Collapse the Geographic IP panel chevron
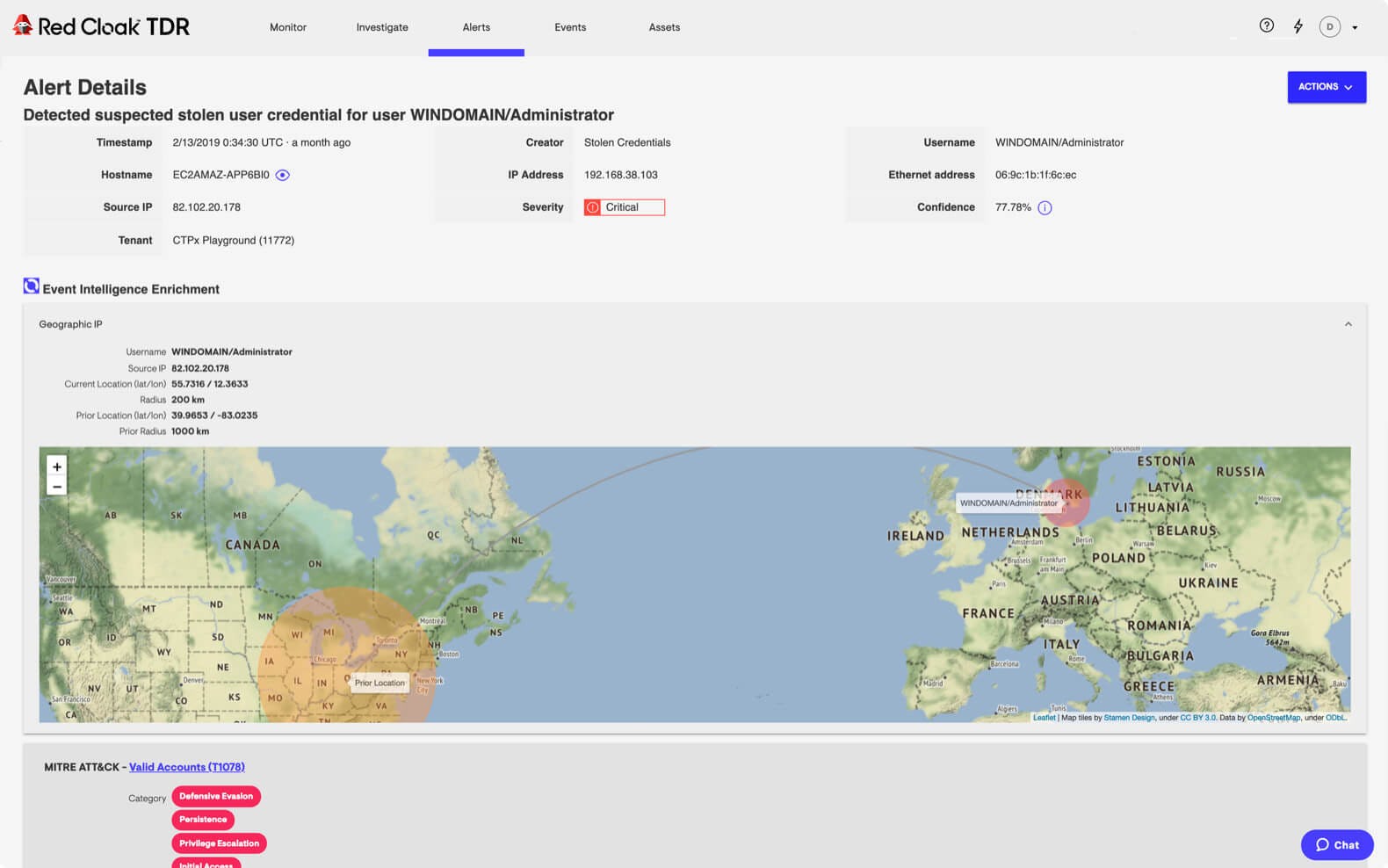This screenshot has width=1388, height=868. [x=1348, y=324]
